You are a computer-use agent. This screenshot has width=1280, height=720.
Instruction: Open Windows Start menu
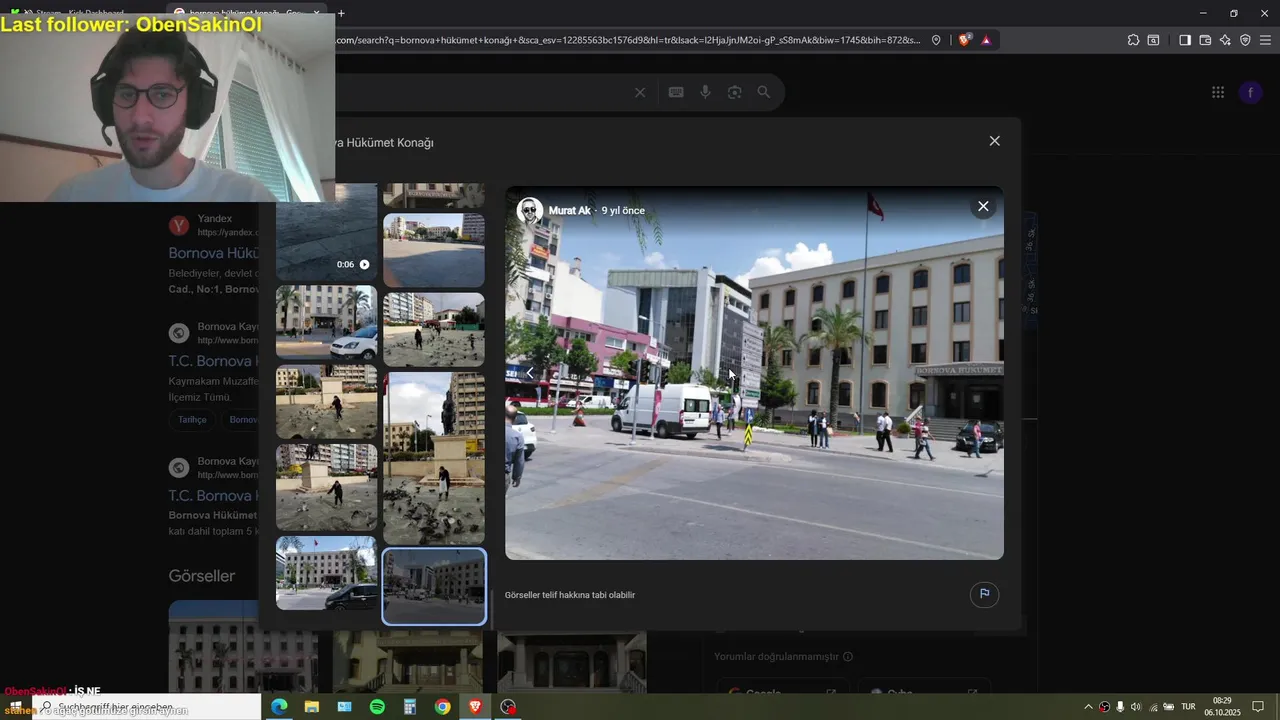tap(15, 707)
